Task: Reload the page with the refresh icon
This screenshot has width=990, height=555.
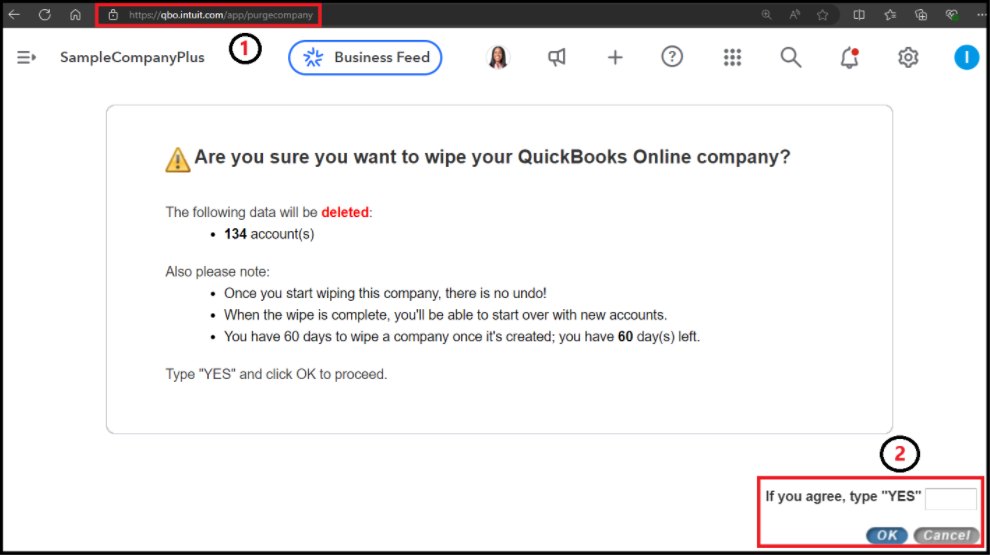Action: [x=45, y=15]
